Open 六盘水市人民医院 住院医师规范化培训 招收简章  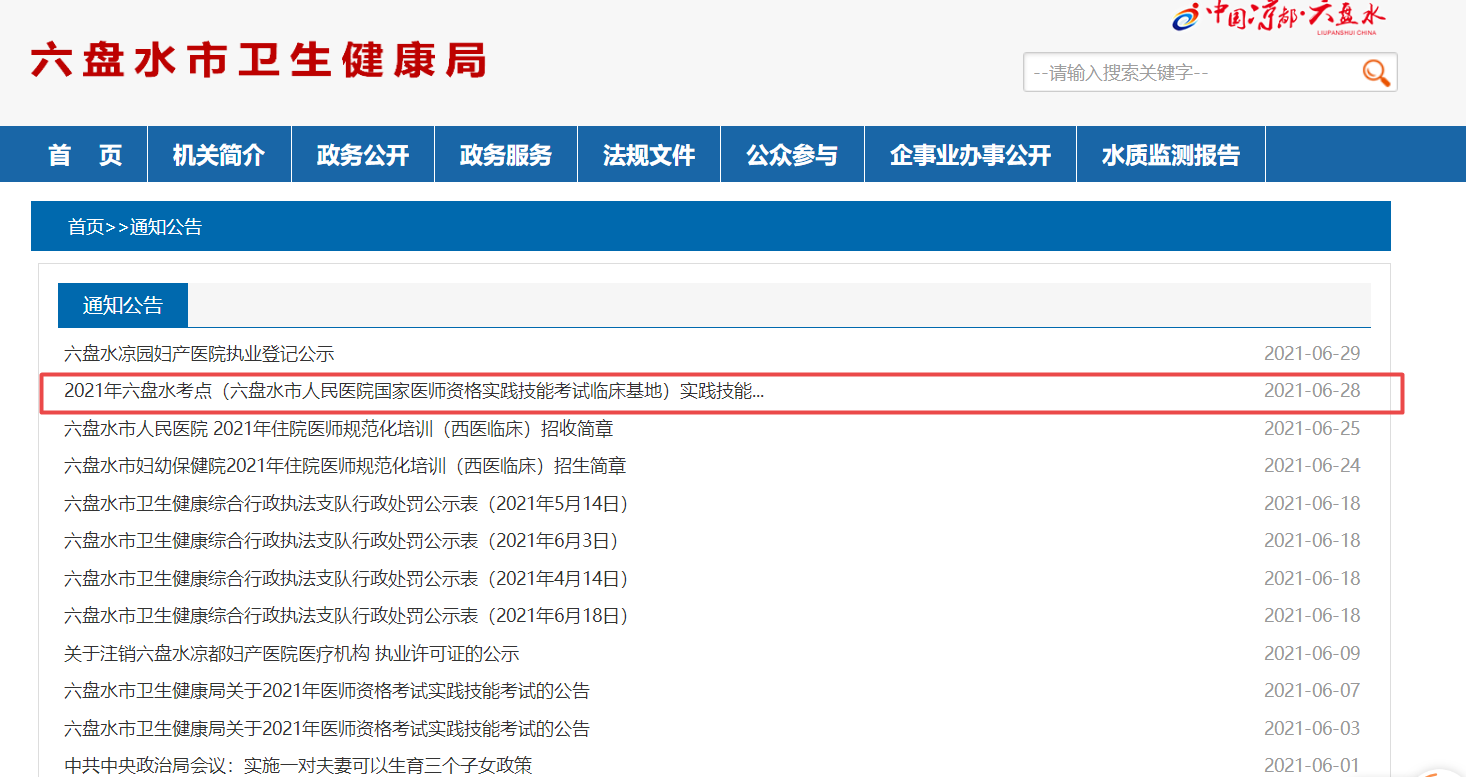[338, 429]
